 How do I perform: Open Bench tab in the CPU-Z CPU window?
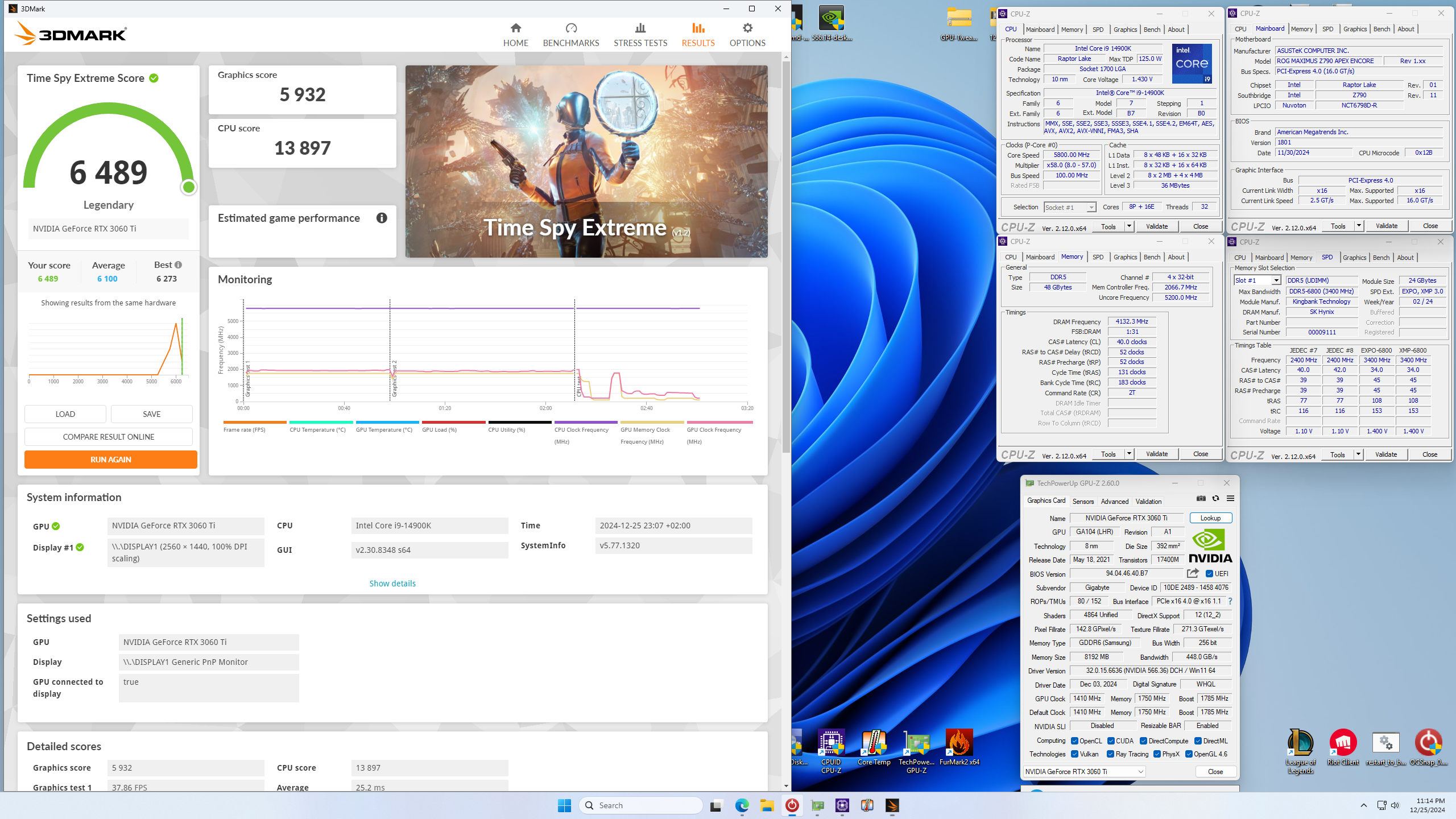[x=1152, y=30]
